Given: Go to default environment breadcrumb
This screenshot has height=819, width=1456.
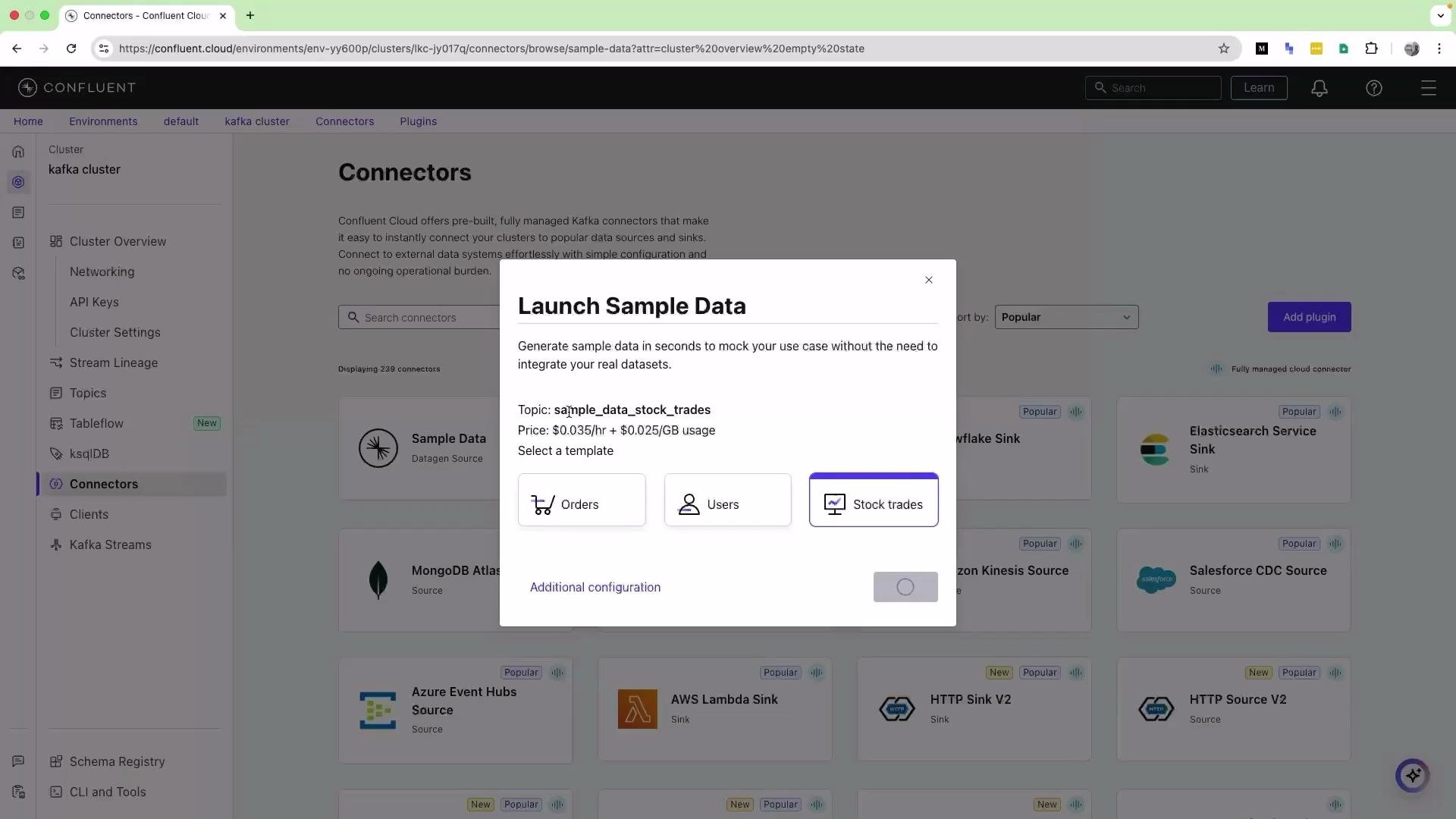Looking at the screenshot, I should [x=181, y=121].
